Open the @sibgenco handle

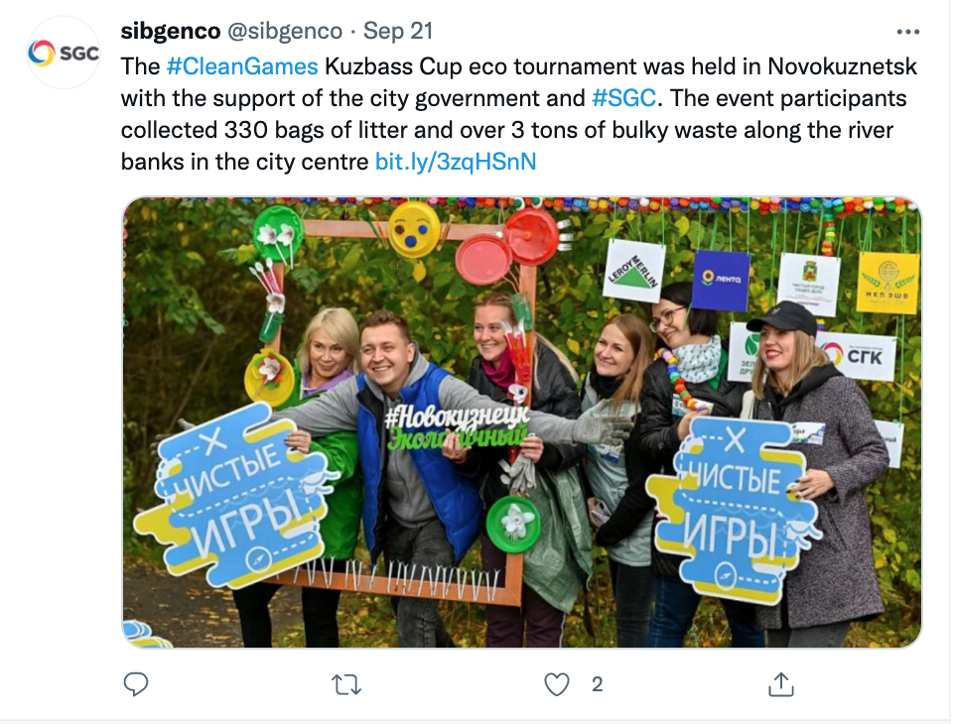tap(285, 31)
